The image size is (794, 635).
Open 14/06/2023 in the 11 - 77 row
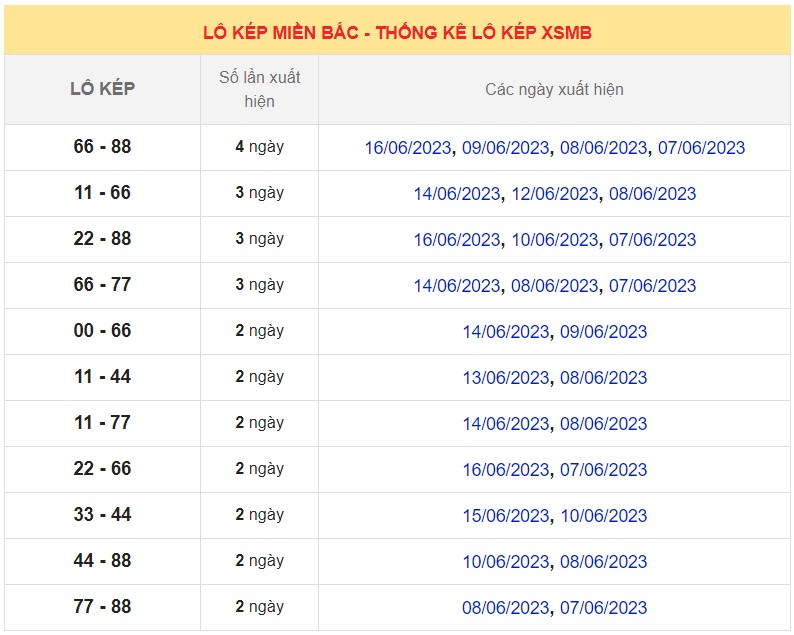click(506, 424)
